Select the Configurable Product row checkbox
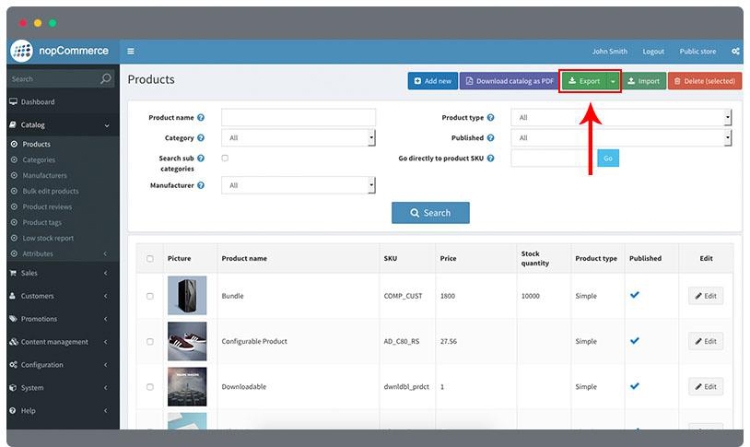 150,342
